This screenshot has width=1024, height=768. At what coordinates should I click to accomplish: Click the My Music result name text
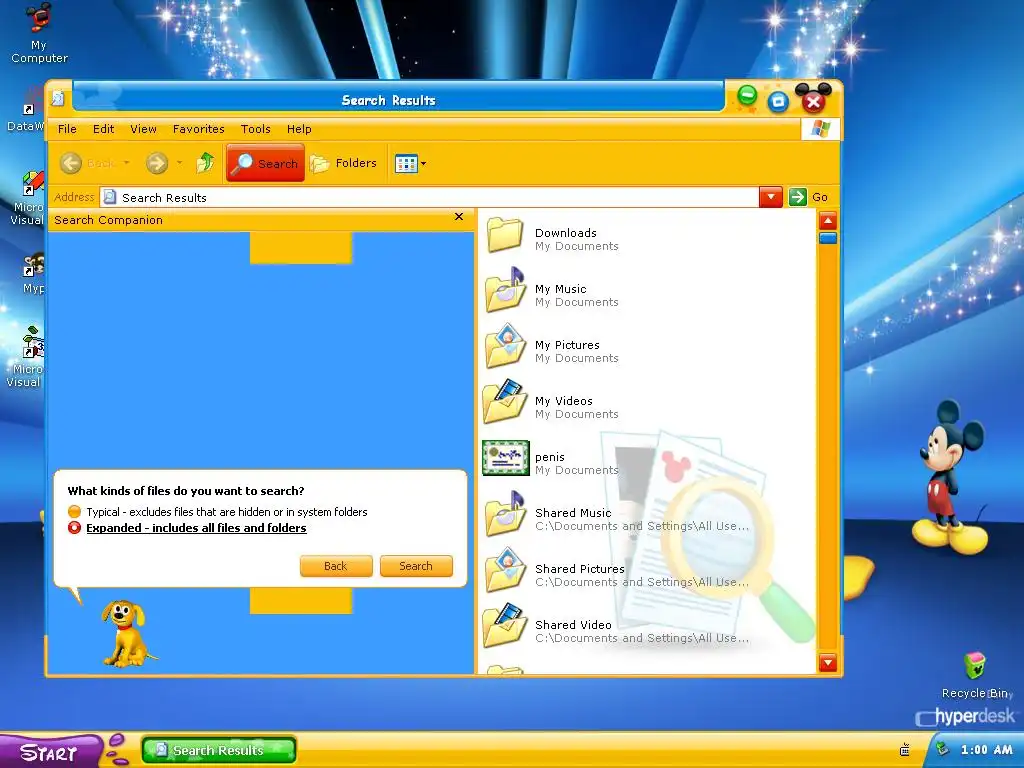pos(560,289)
